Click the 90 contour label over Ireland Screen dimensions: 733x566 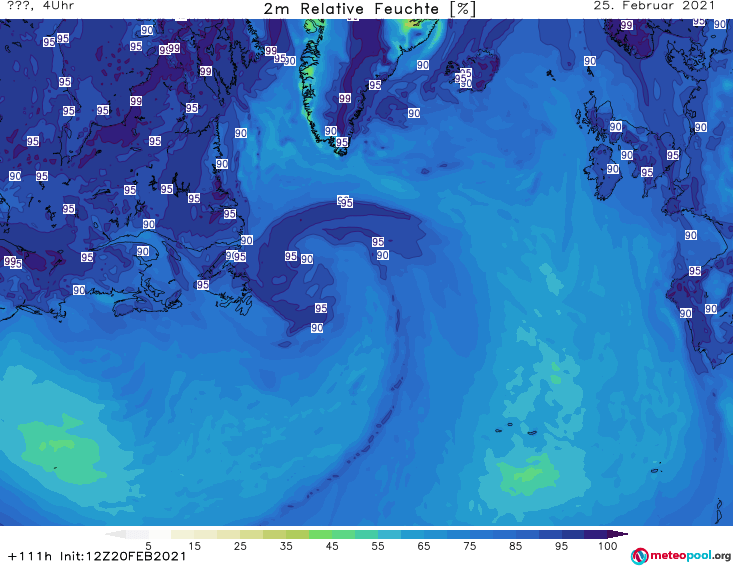[x=613, y=169]
